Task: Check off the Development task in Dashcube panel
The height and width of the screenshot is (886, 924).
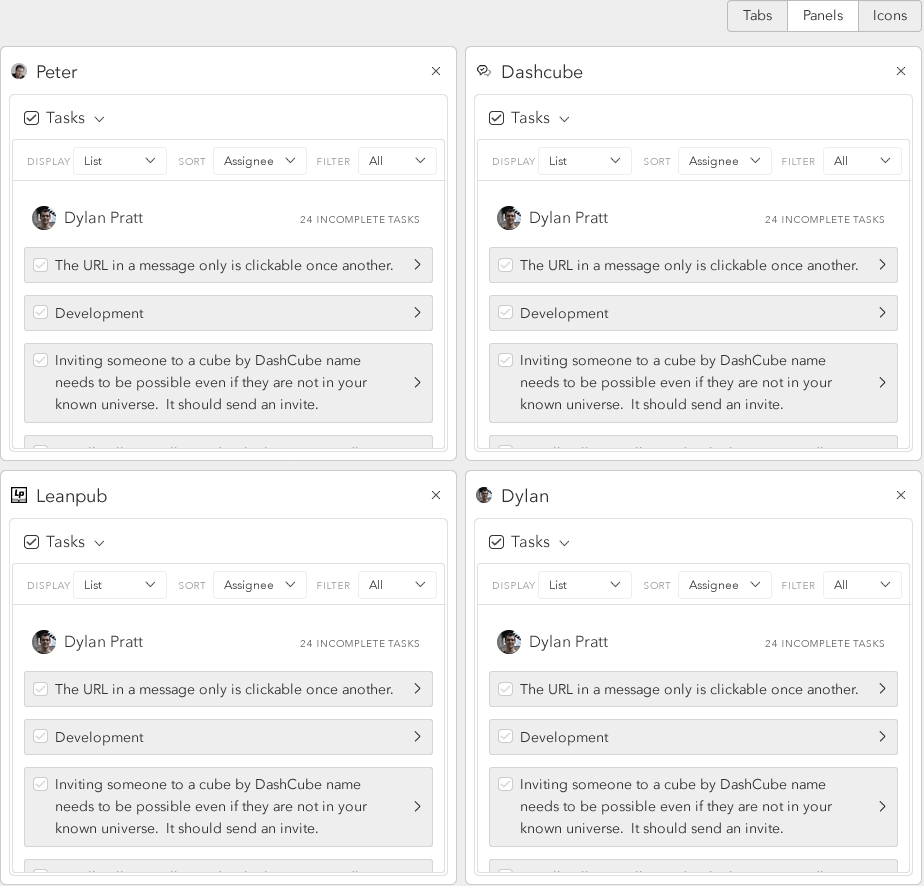Action: [x=505, y=313]
